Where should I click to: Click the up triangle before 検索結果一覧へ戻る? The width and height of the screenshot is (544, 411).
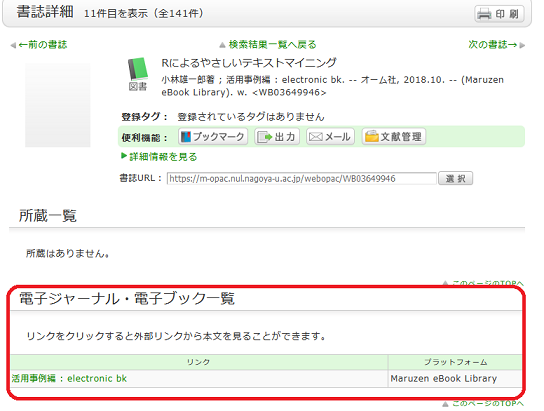222,45
